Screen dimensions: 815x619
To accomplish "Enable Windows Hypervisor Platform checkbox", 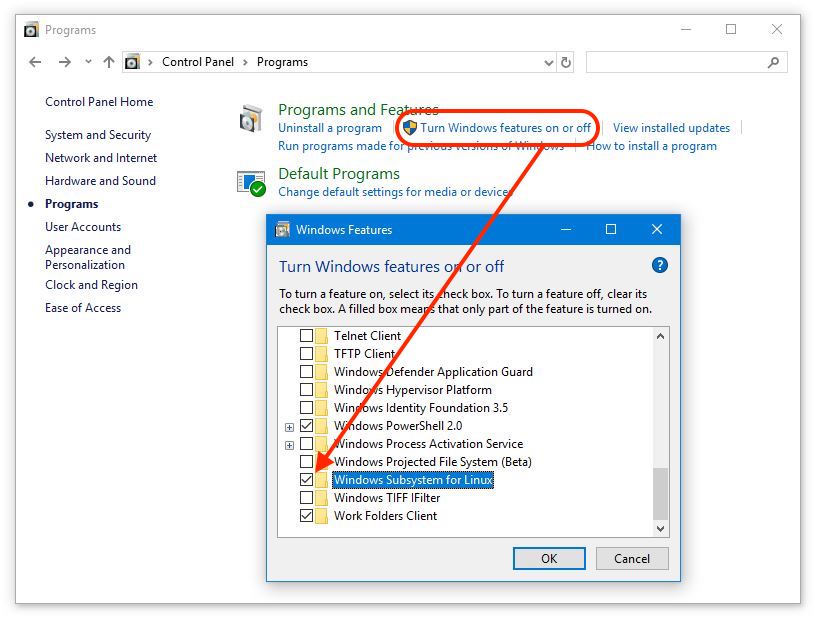I will 307,390.
